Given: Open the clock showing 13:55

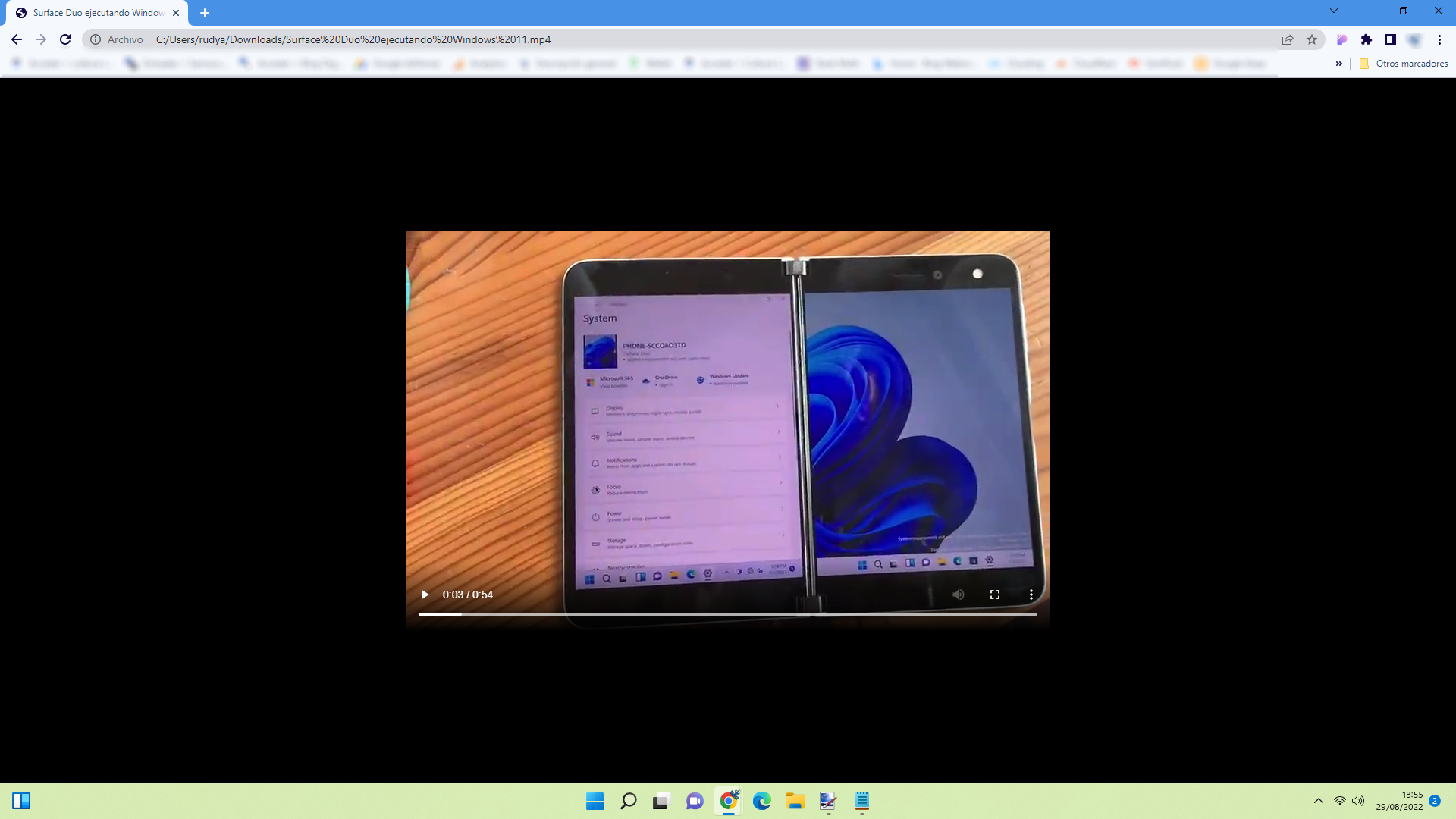Looking at the screenshot, I should 1400,801.
